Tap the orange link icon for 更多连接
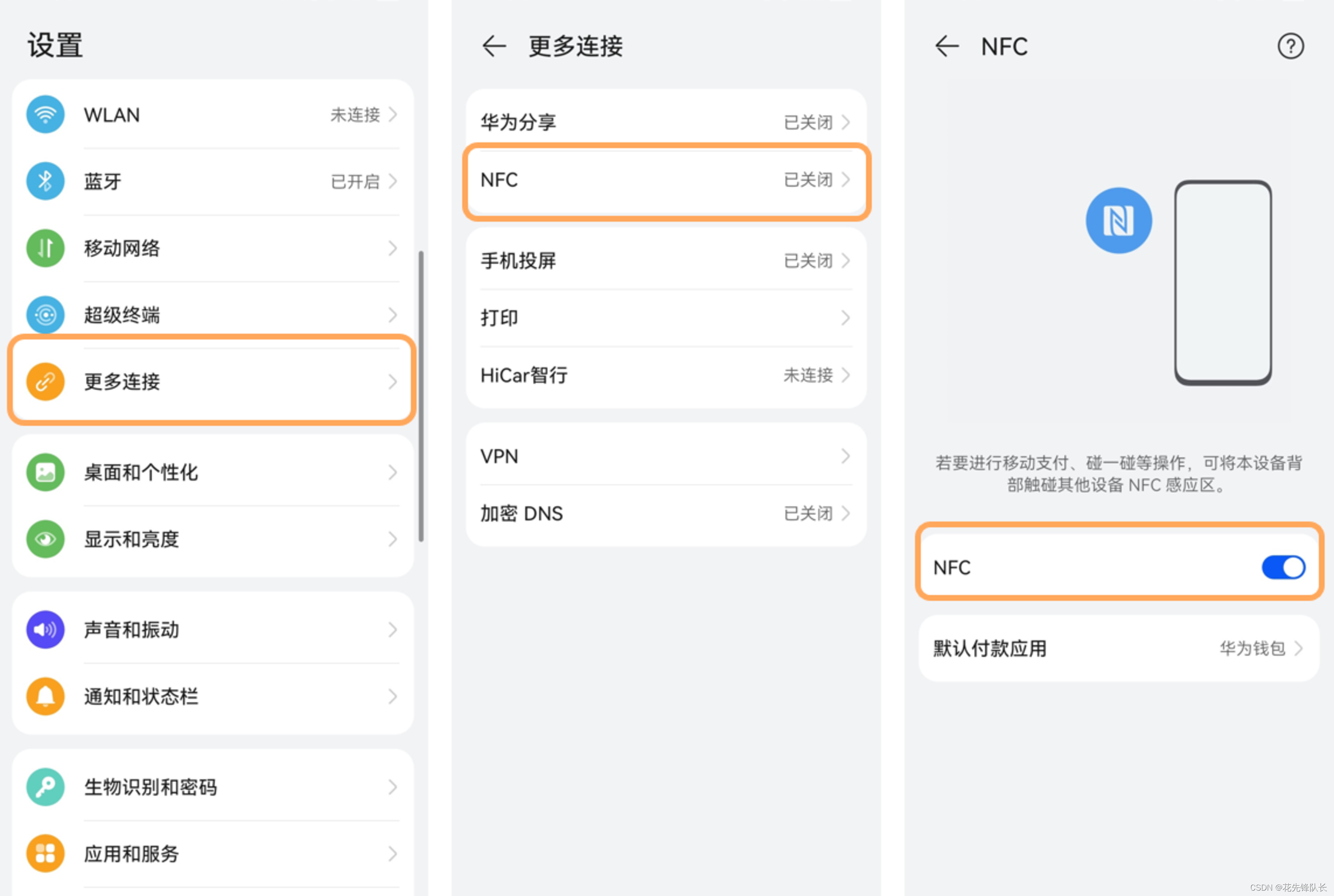The width and height of the screenshot is (1334, 896). click(45, 382)
